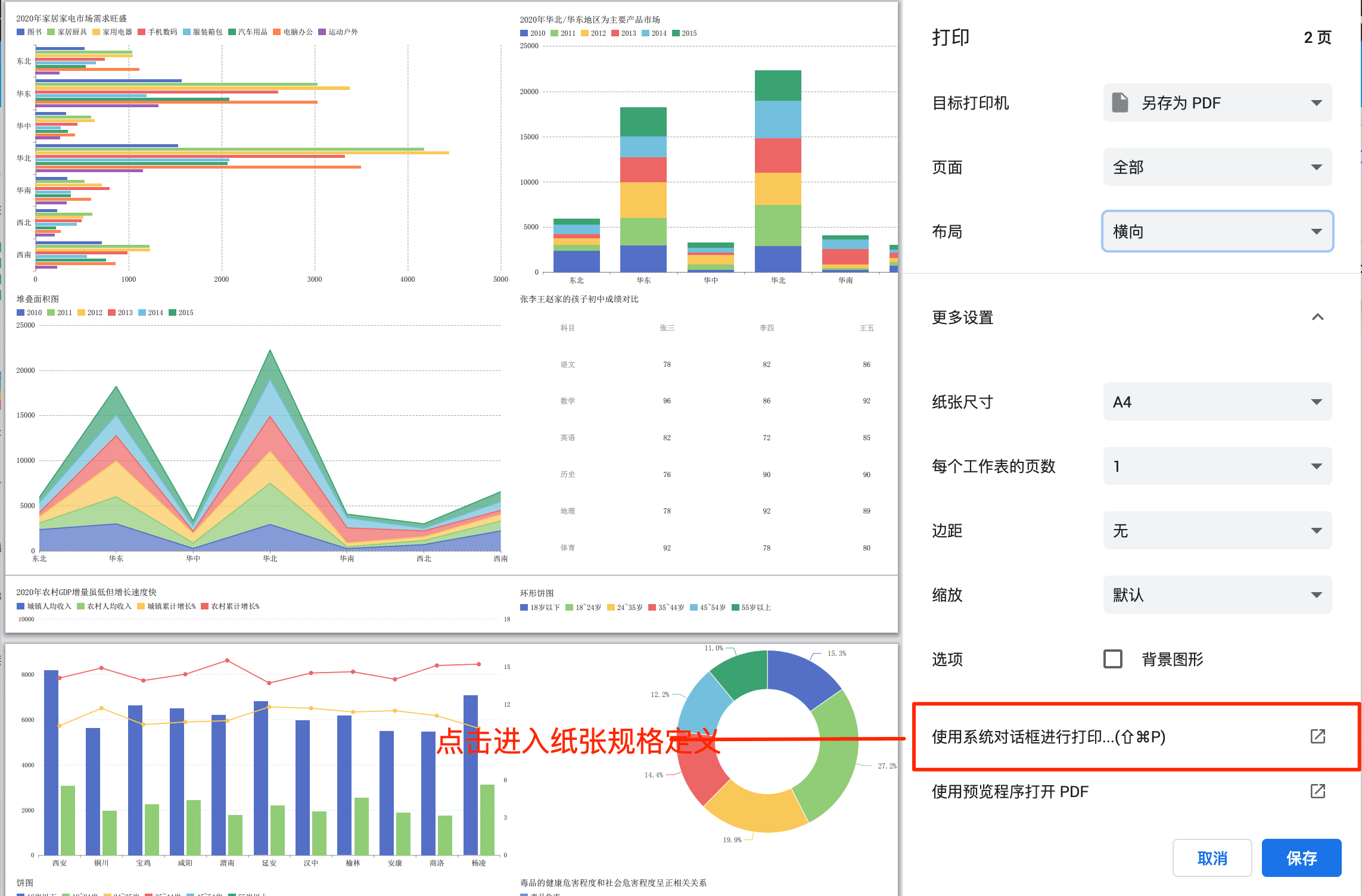The width and height of the screenshot is (1362, 896).
Task: Print using the system dialog
Action: pyautogui.click(x=1136, y=737)
